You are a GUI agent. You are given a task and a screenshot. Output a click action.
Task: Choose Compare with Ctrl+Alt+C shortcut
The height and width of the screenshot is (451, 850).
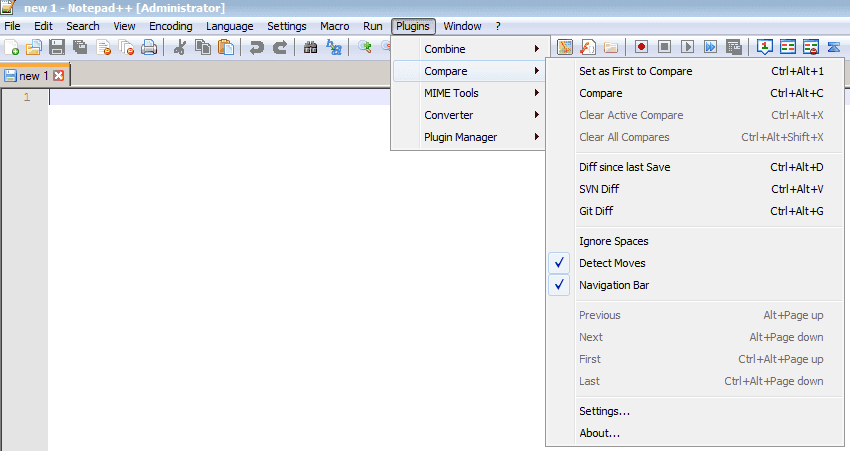[694, 93]
